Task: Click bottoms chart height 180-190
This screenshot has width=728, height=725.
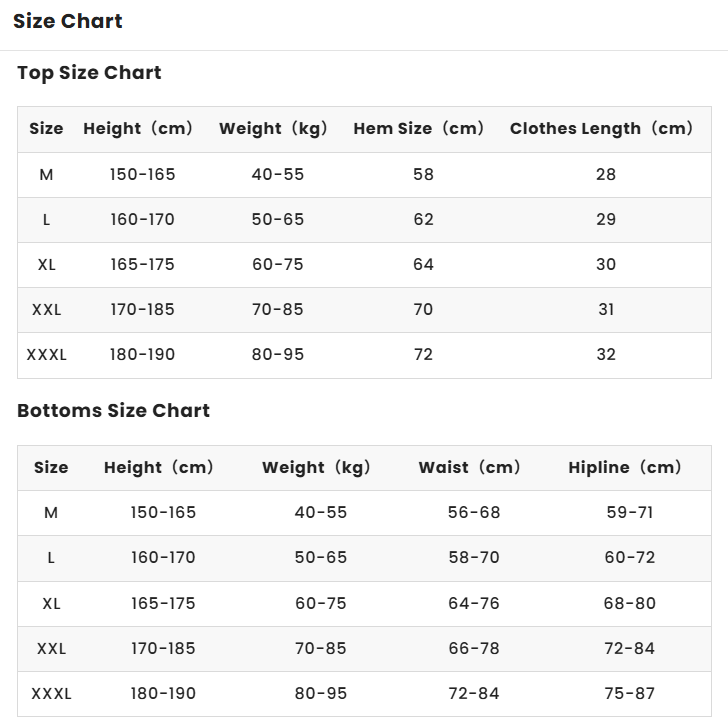Action: (x=163, y=693)
